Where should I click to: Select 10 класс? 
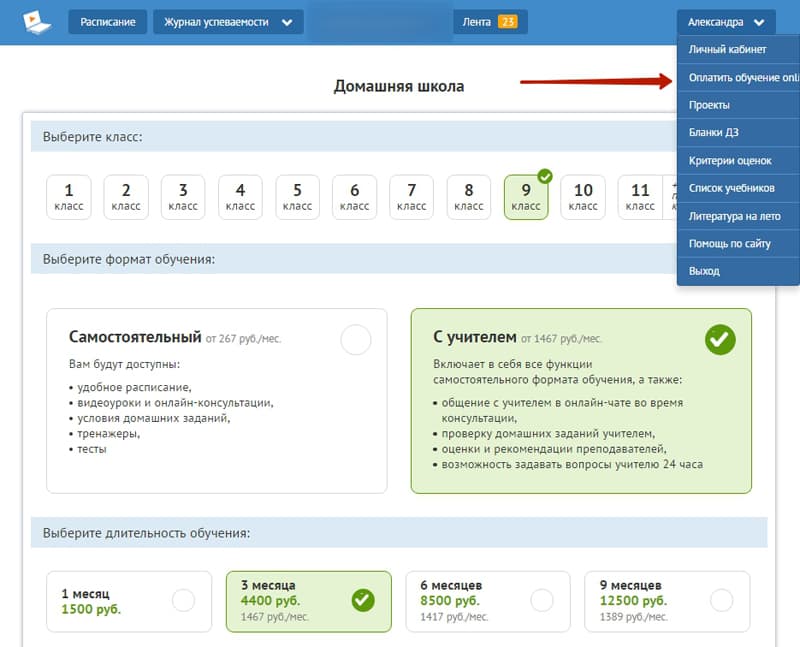tap(583, 197)
